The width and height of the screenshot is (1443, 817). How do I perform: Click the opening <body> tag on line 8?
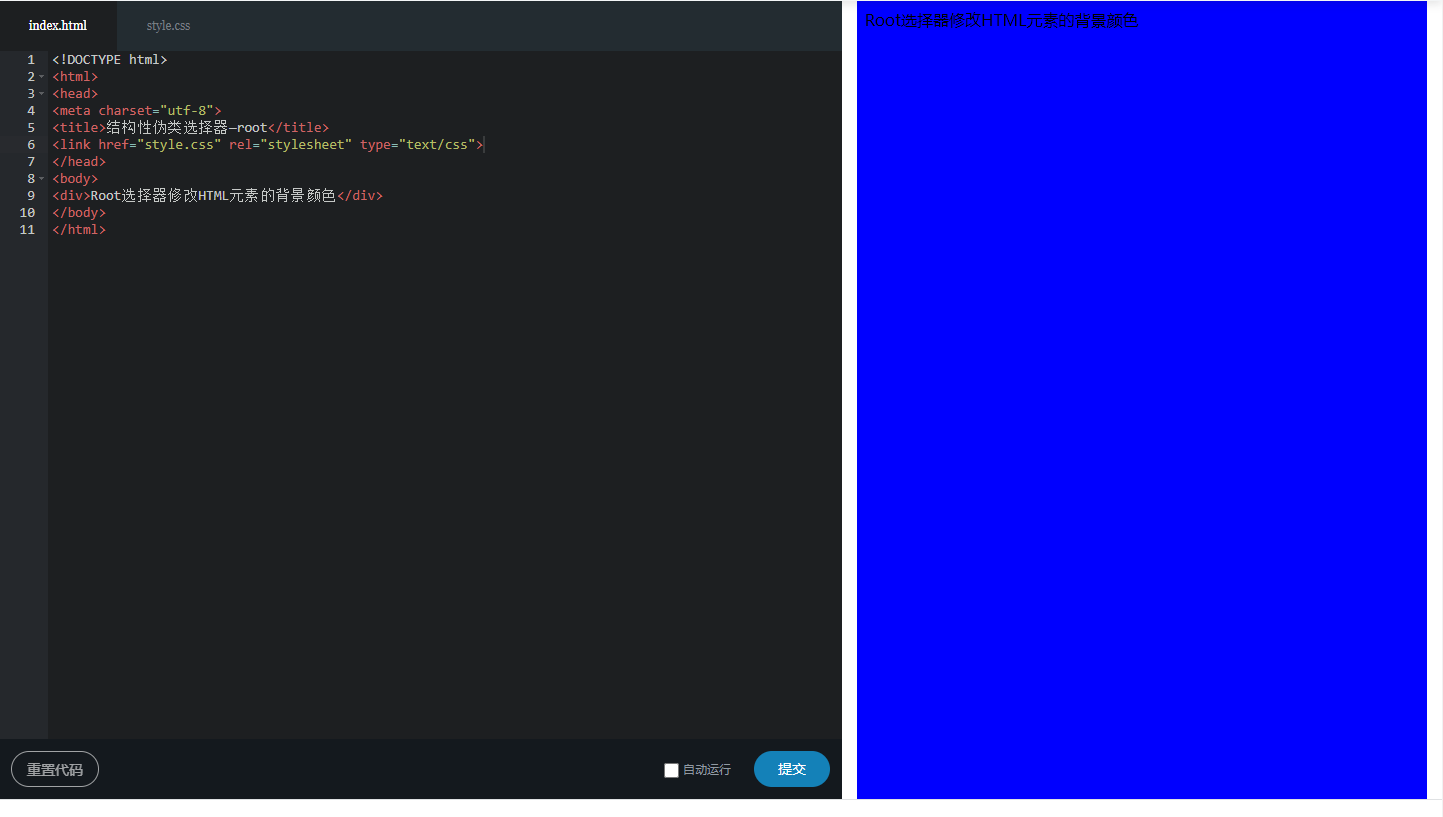[75, 179]
